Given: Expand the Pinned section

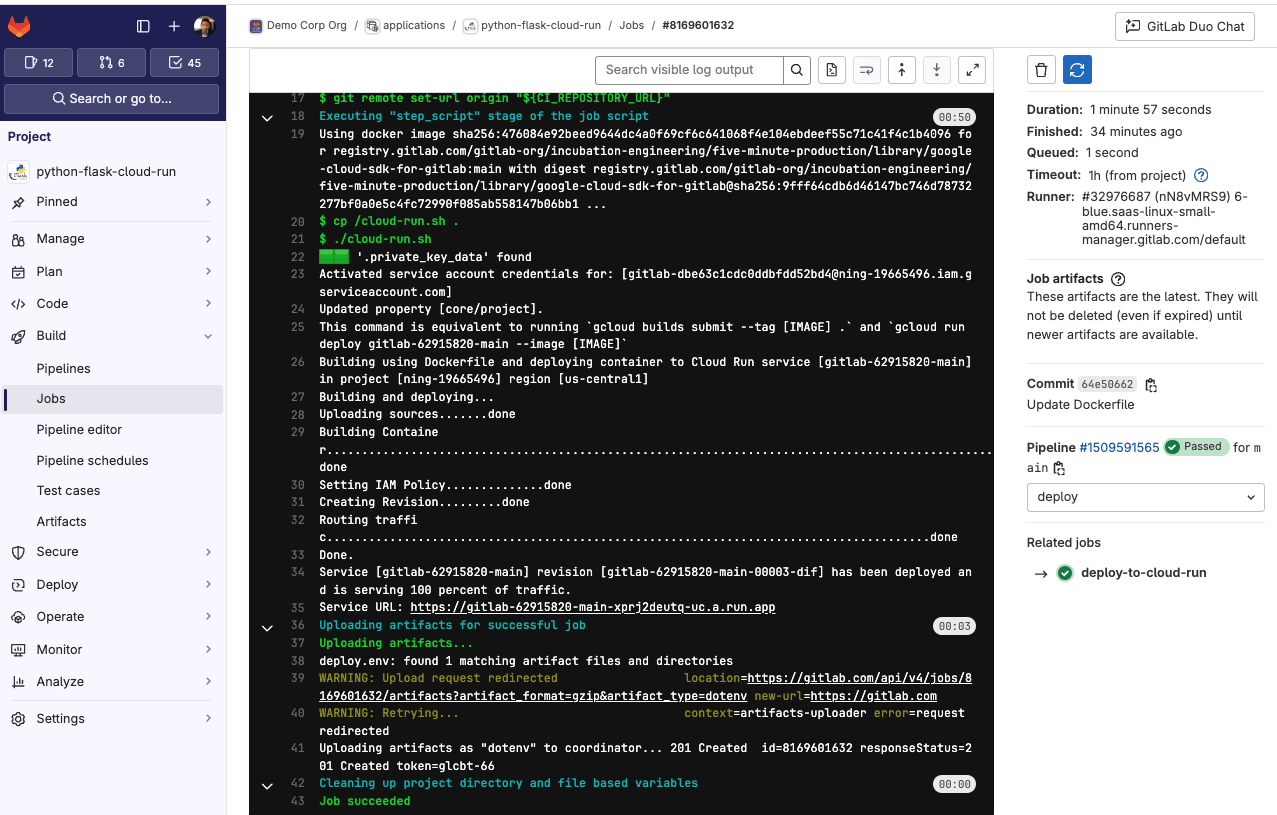Looking at the screenshot, I should tap(111, 202).
